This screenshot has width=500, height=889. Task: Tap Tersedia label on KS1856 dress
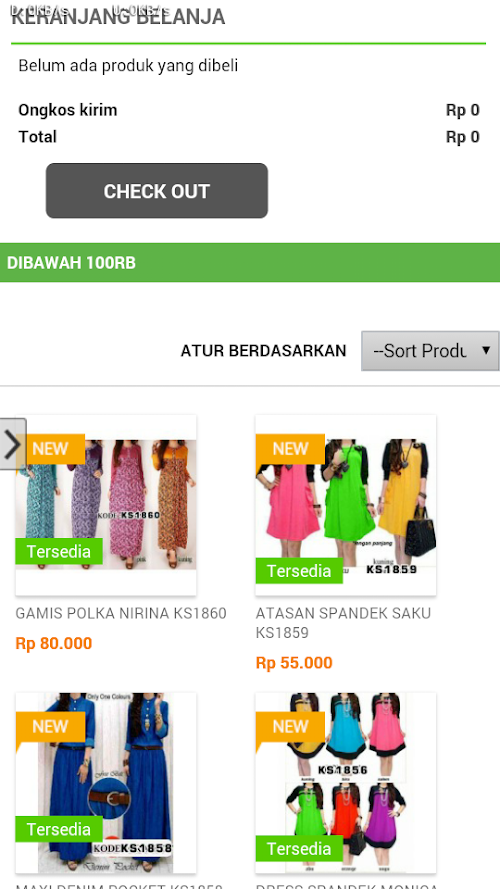coord(299,848)
